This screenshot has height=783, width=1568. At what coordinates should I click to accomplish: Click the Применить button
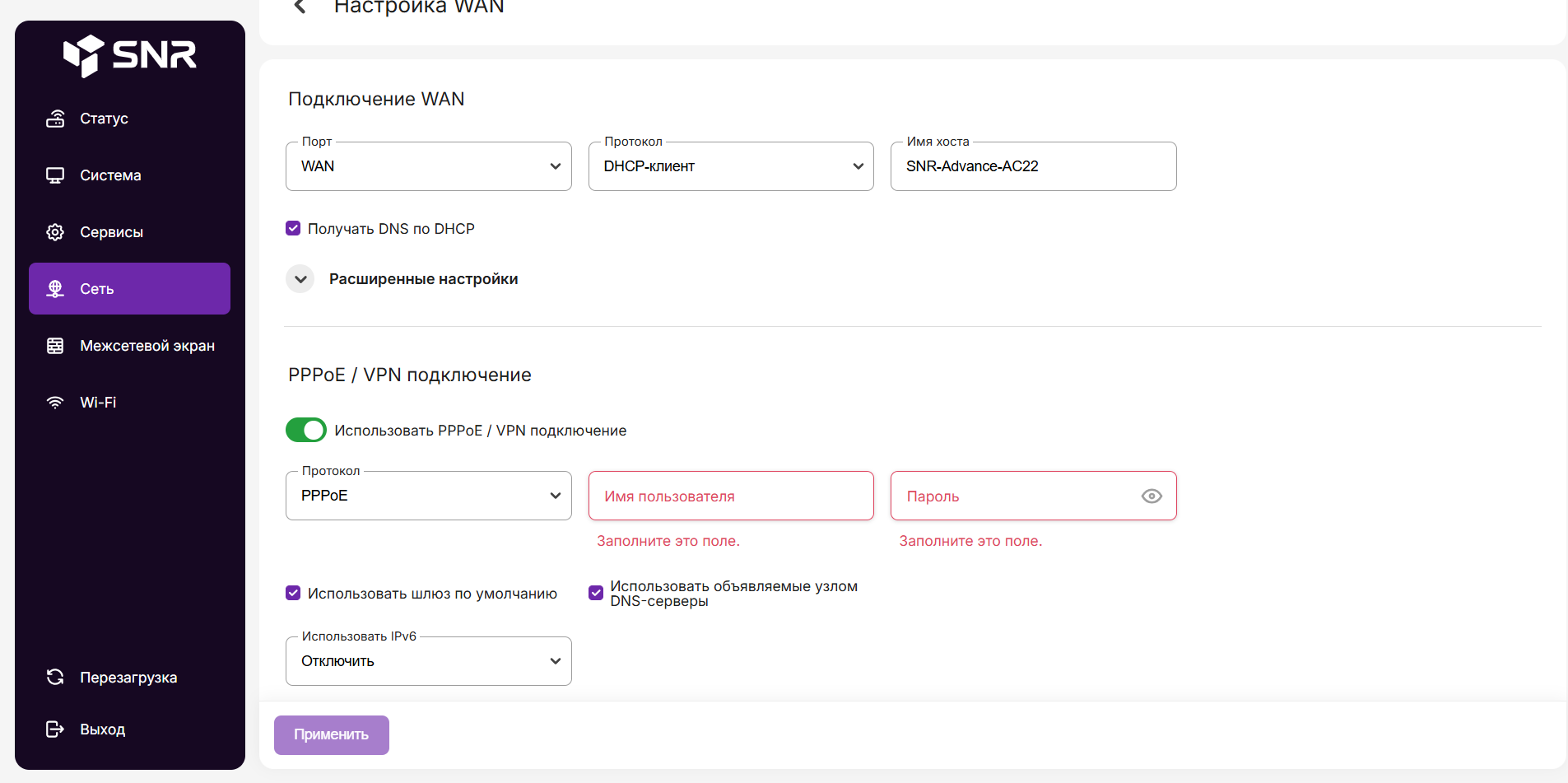click(x=332, y=734)
